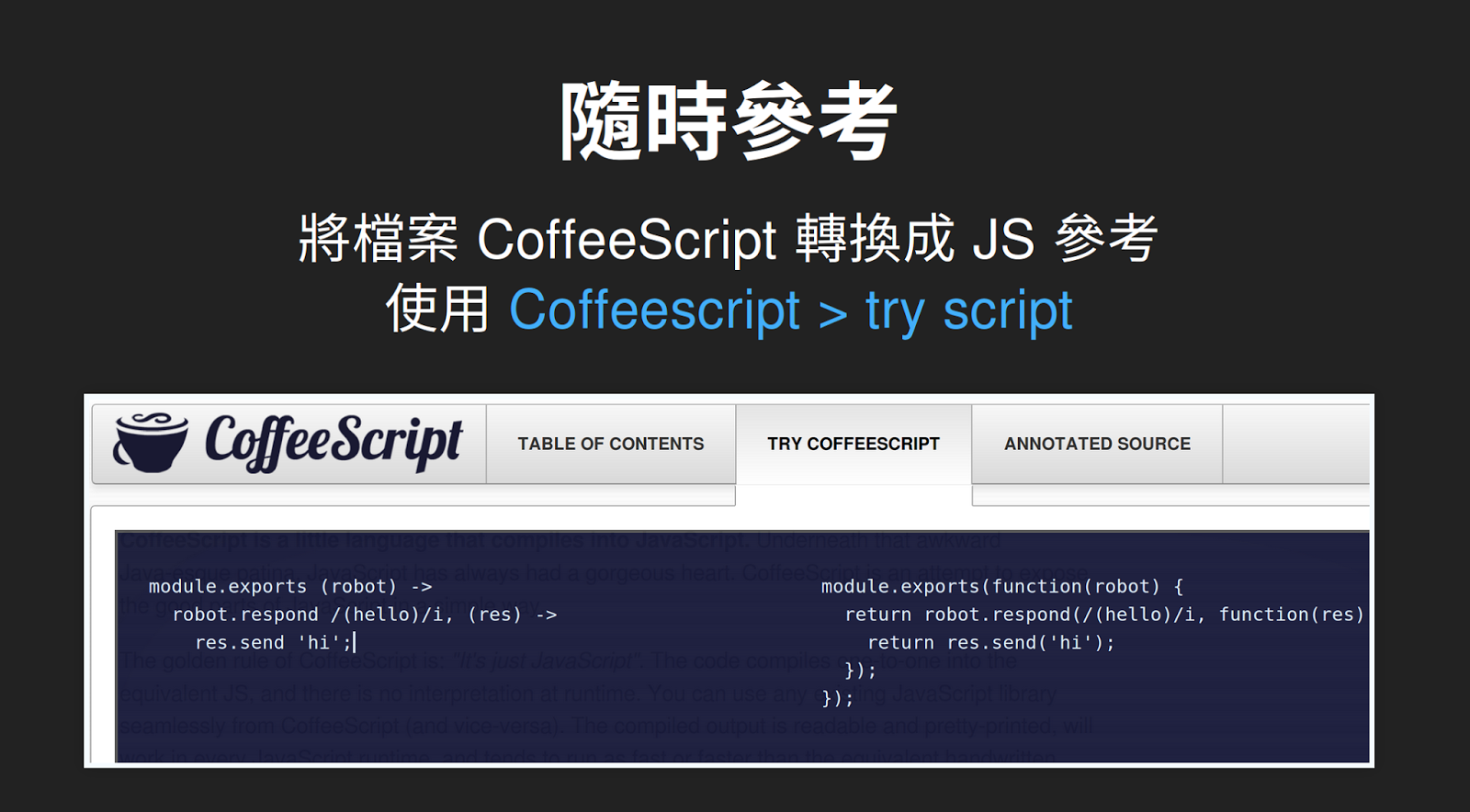Click the line 將檔案 CoffeeScript 轉換成 JS 參考
The image size is (1470, 812).
tap(729, 238)
